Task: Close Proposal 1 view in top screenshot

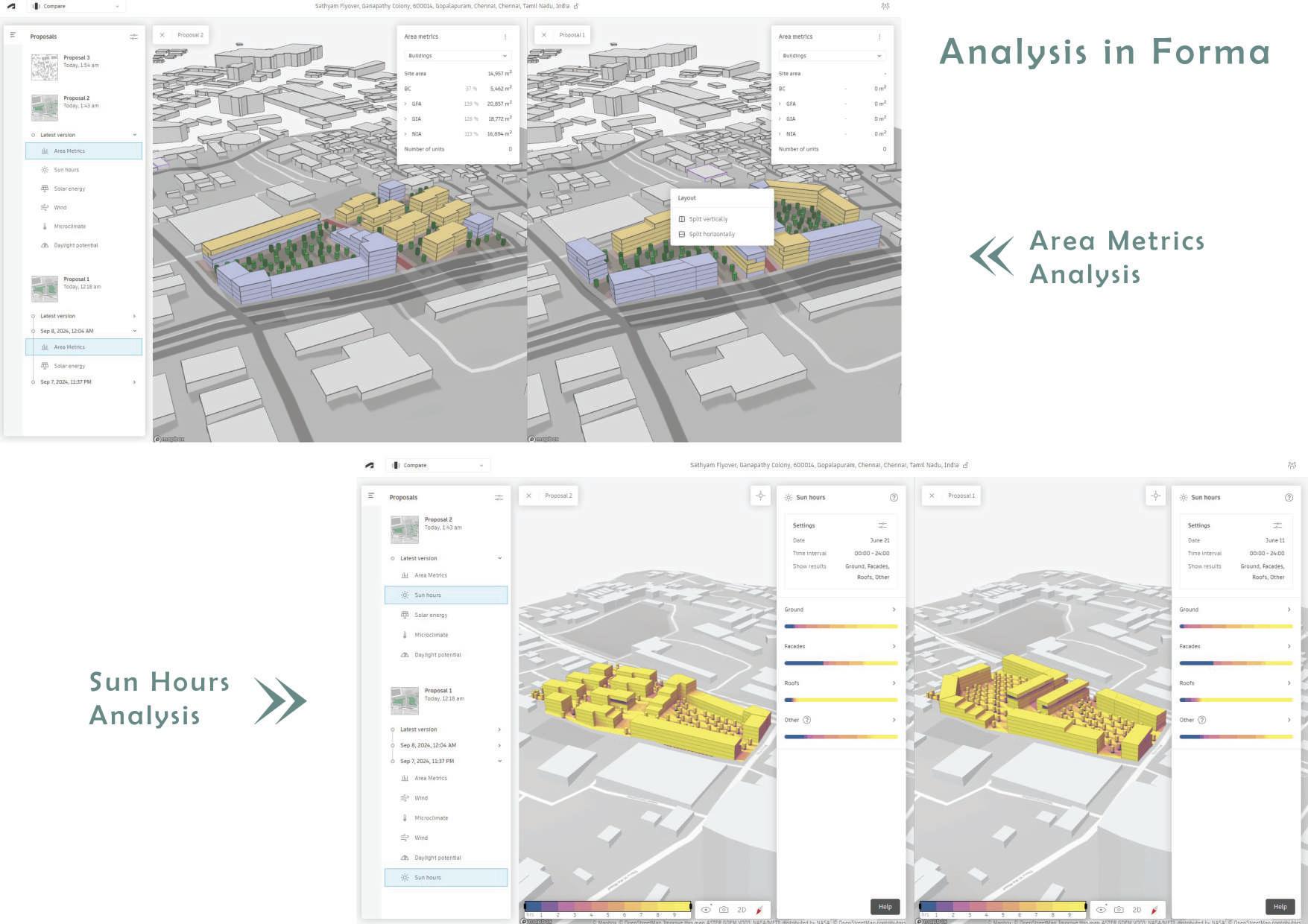Action: pyautogui.click(x=544, y=35)
